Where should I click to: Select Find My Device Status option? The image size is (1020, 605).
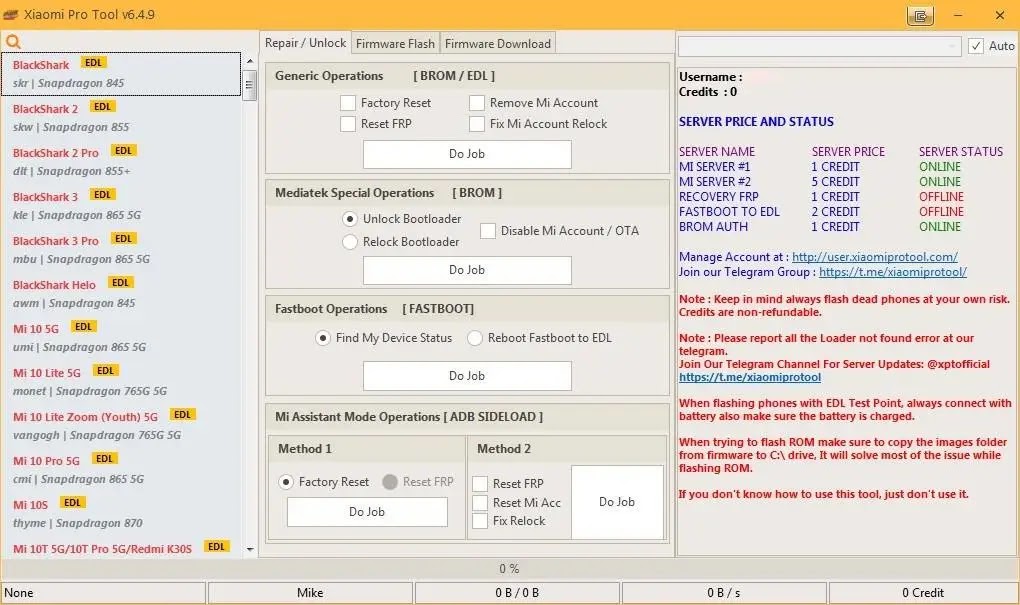click(323, 338)
